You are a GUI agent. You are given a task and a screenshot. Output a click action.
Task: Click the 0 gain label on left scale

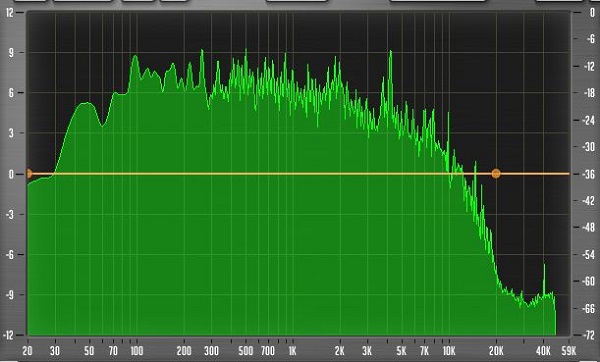tap(10, 174)
